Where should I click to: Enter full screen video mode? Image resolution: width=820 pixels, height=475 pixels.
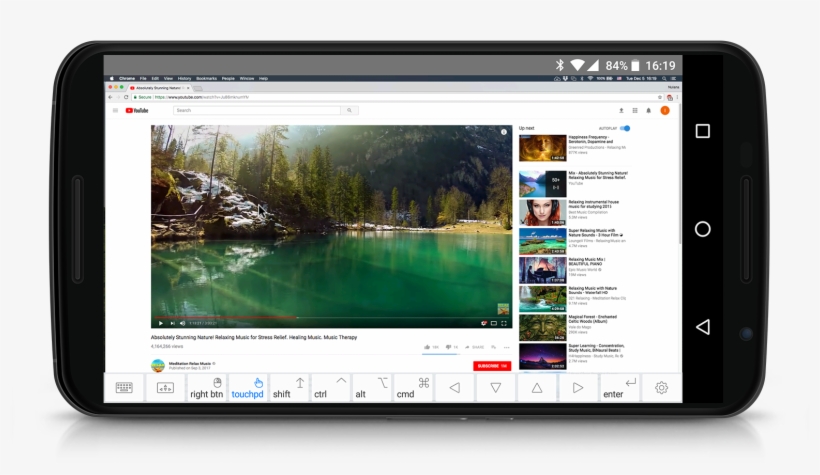point(504,323)
